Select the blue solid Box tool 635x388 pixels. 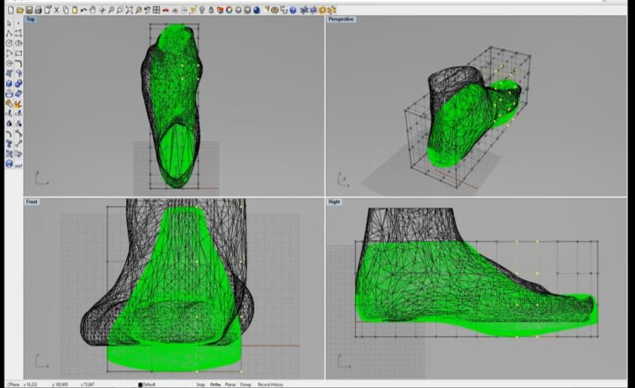9,83
